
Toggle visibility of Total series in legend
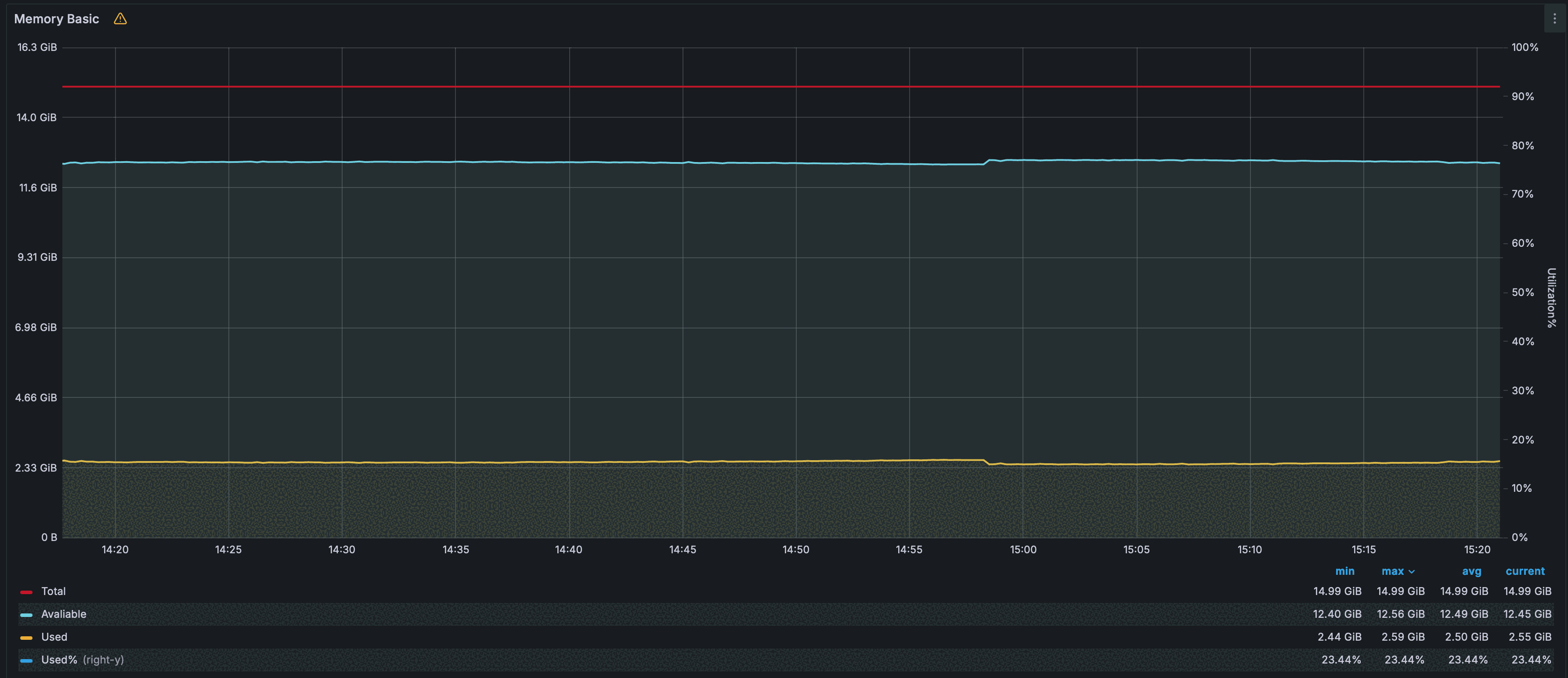(x=54, y=591)
